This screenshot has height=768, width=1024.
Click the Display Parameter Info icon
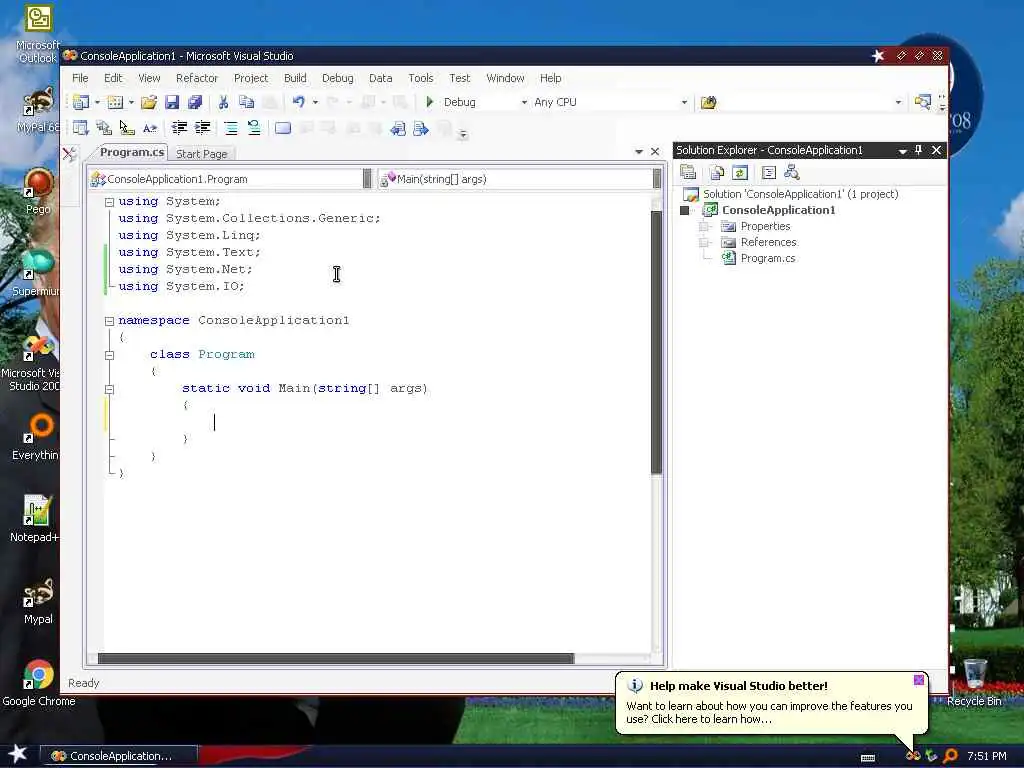[103, 129]
